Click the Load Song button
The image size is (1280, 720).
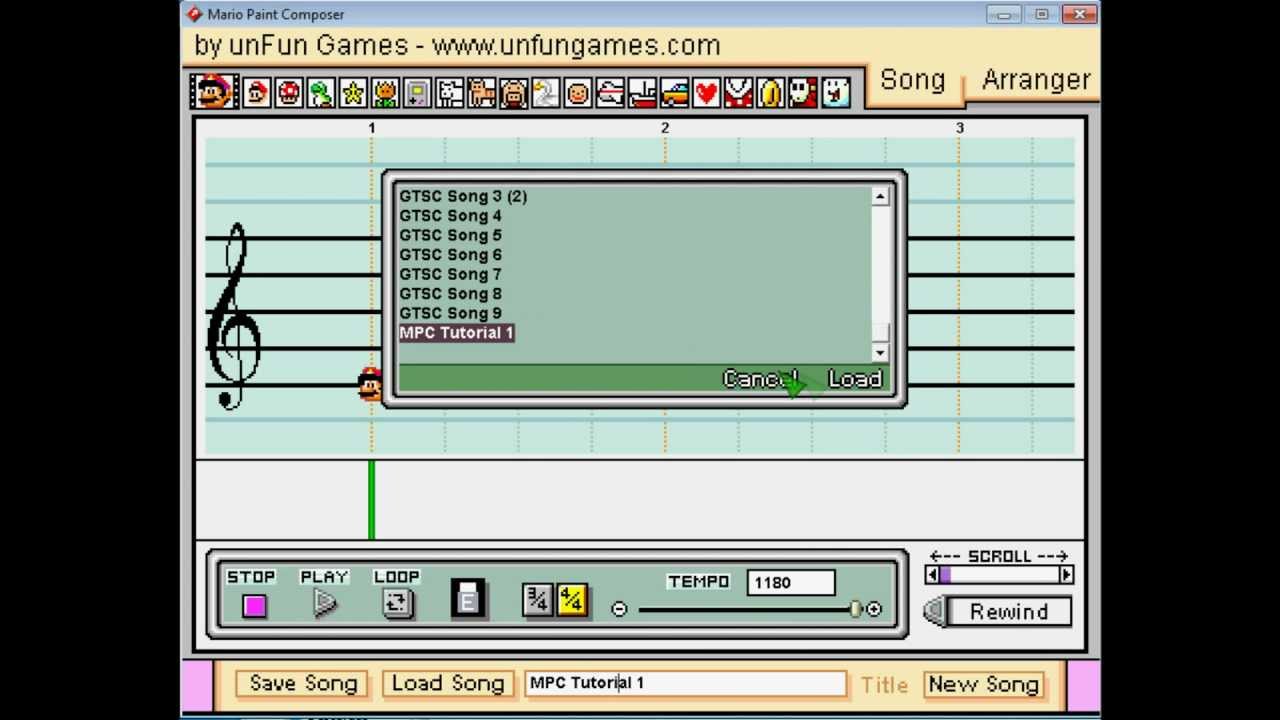pos(447,684)
